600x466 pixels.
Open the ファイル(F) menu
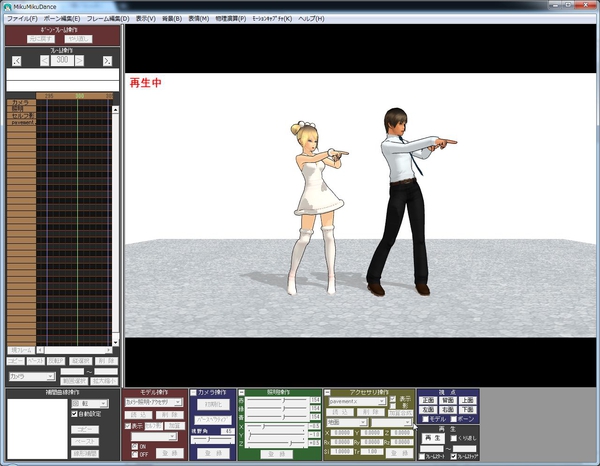pos(22,19)
